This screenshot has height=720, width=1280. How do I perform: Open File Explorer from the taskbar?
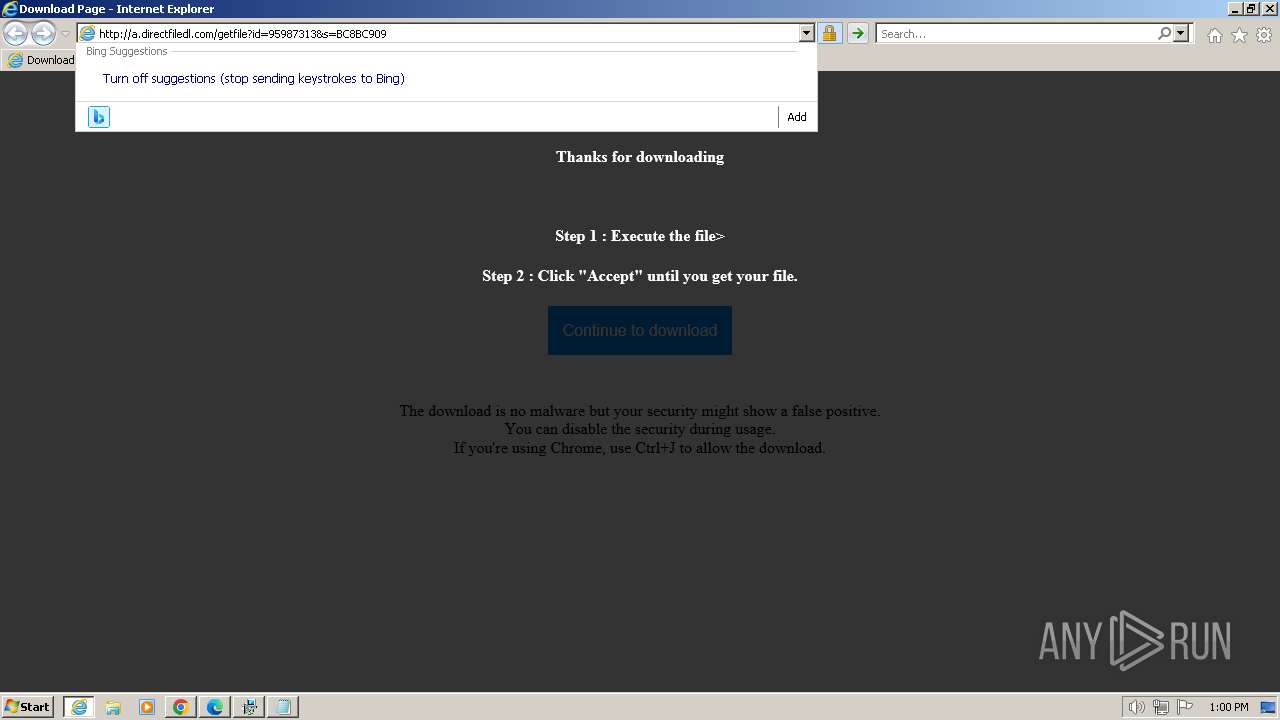click(x=113, y=707)
